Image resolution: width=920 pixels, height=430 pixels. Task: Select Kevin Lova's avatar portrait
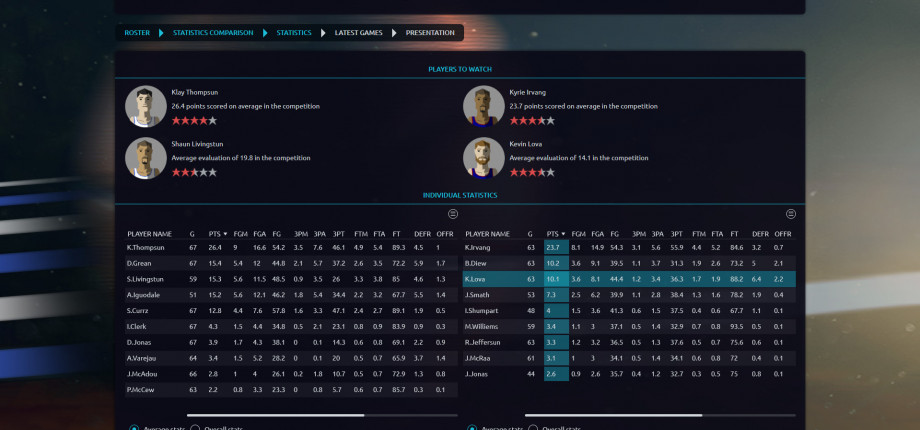[x=483, y=158]
